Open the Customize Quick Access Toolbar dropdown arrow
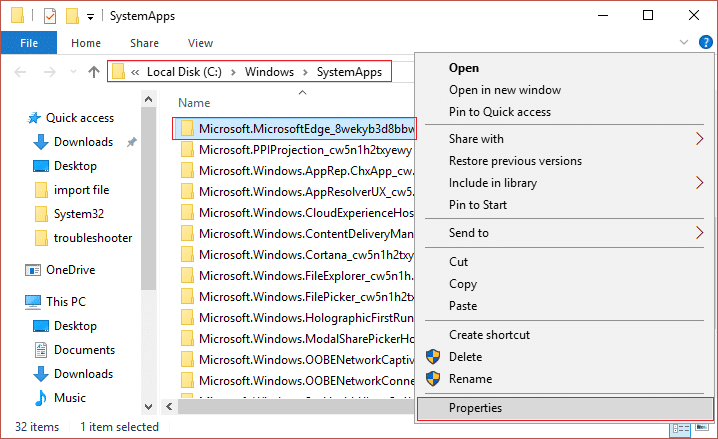 pos(91,17)
